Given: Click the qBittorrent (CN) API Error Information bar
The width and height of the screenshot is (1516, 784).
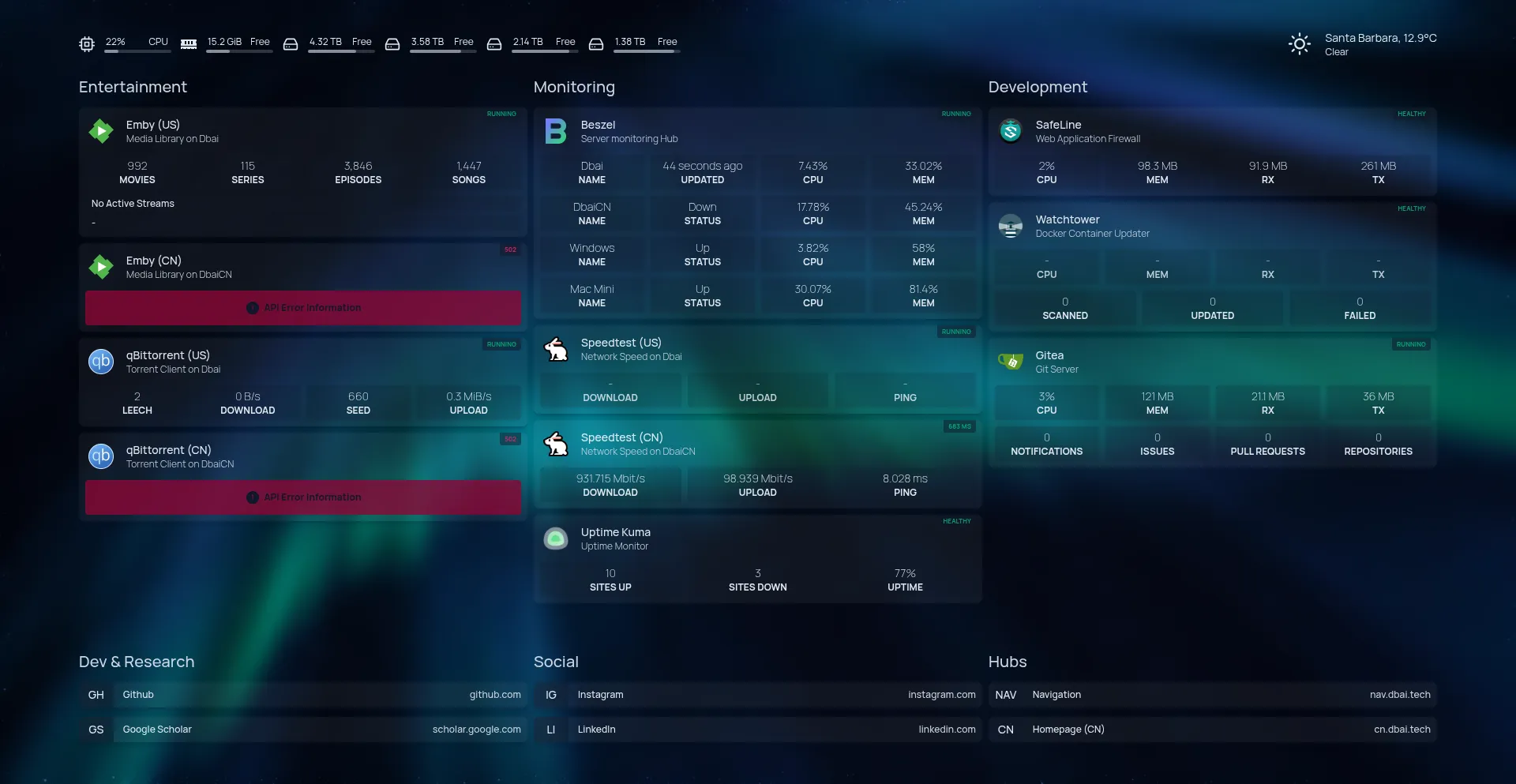Looking at the screenshot, I should (x=303, y=497).
